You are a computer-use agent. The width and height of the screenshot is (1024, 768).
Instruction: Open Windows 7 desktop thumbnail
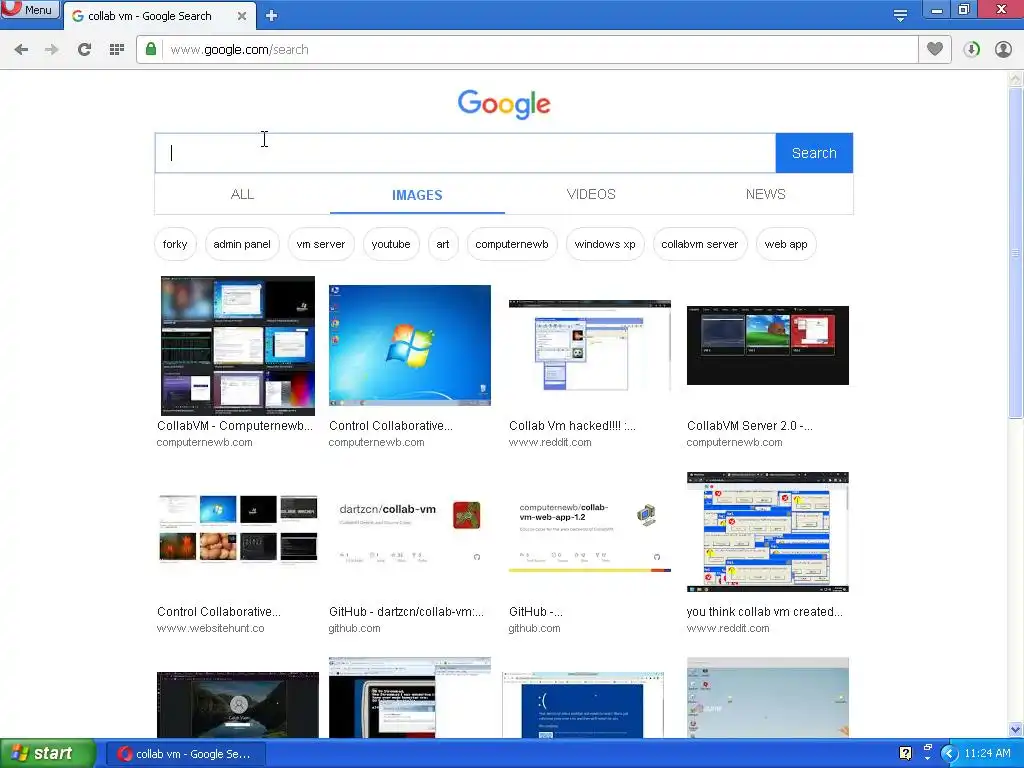(409, 345)
